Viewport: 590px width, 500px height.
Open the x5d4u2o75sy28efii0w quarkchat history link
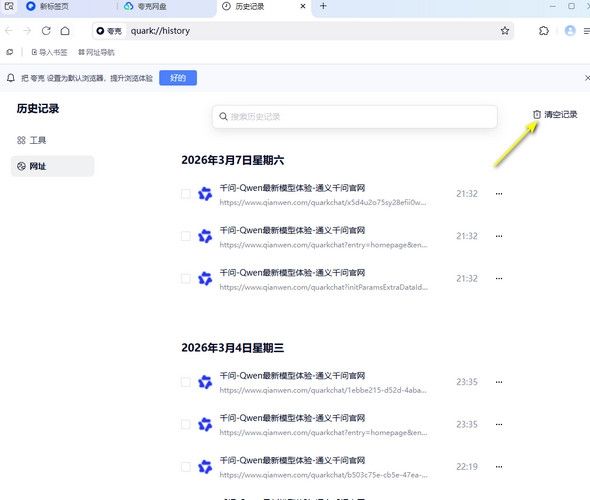click(323, 203)
